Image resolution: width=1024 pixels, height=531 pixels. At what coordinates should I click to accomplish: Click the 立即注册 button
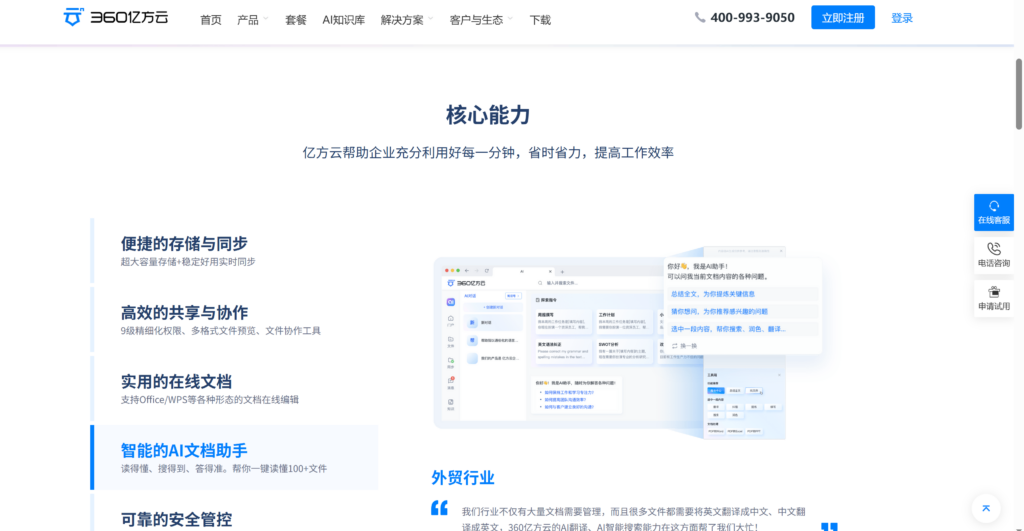pyautogui.click(x=842, y=18)
